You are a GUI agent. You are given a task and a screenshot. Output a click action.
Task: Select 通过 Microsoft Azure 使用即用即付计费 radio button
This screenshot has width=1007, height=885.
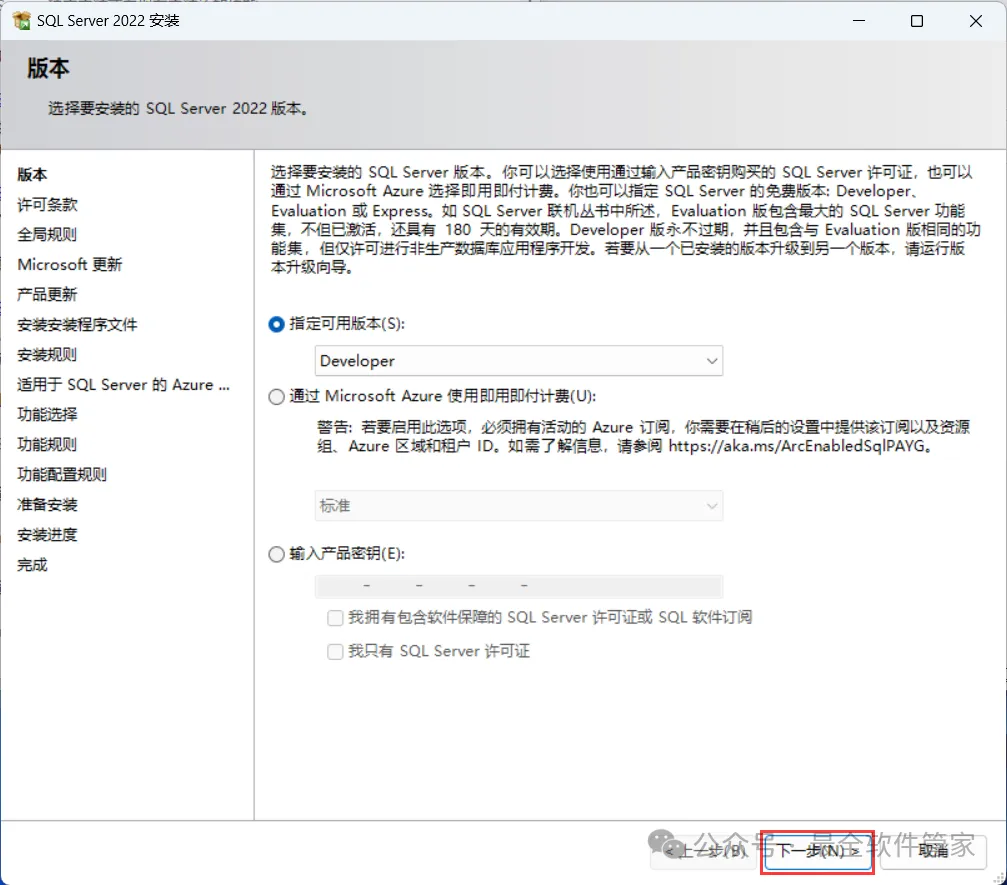tap(276, 397)
